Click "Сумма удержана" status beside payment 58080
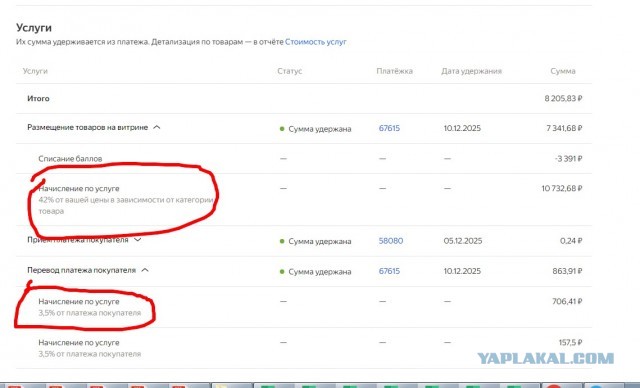Screen dimensions: 640x388 point(320,241)
